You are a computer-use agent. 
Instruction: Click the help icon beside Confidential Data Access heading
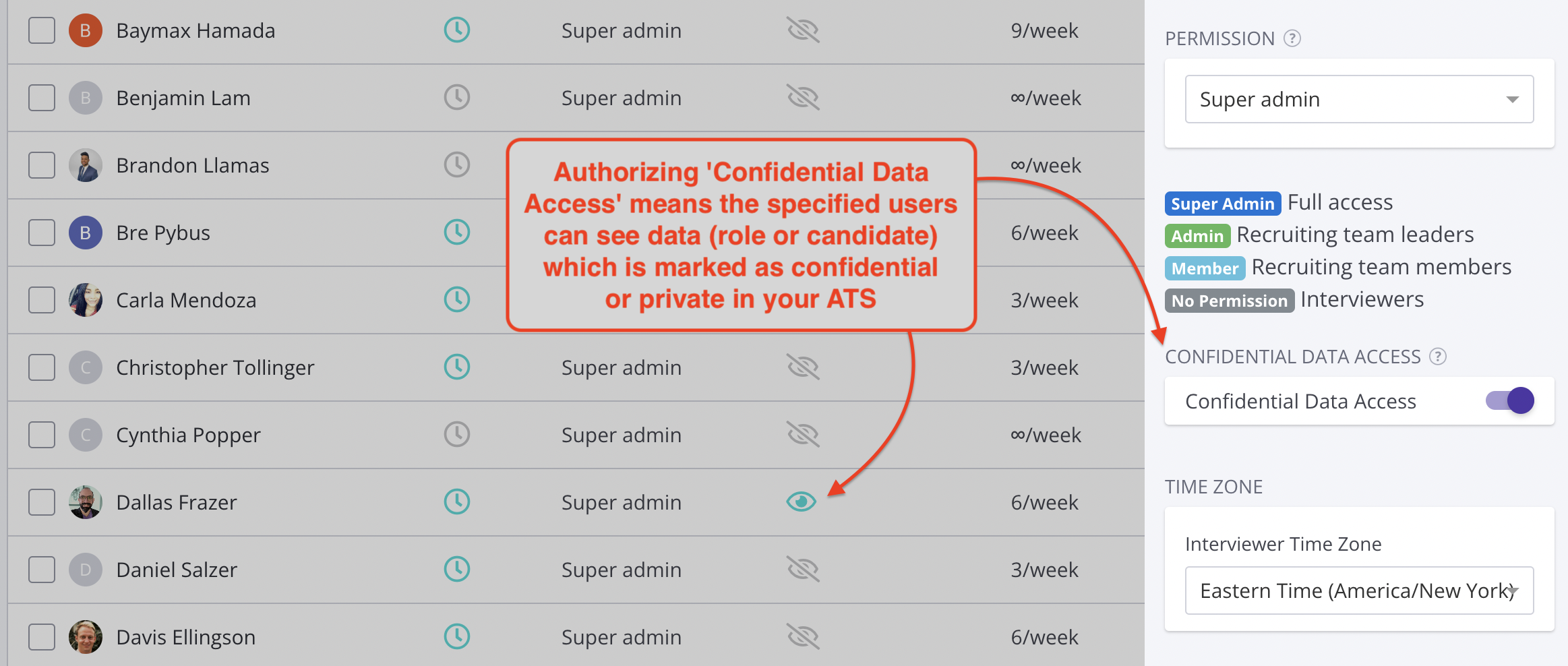(x=1438, y=357)
